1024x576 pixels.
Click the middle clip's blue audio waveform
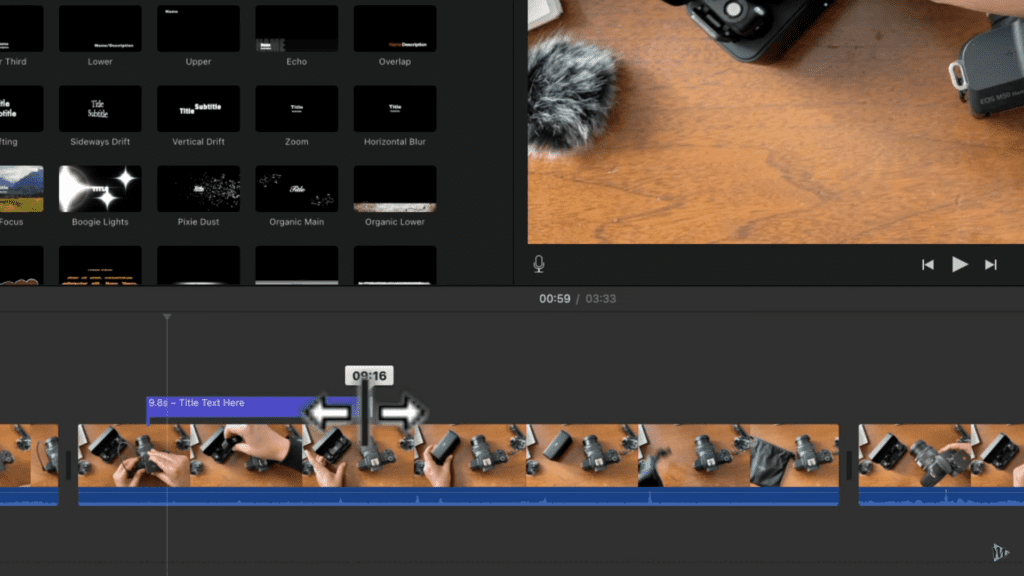pos(458,496)
